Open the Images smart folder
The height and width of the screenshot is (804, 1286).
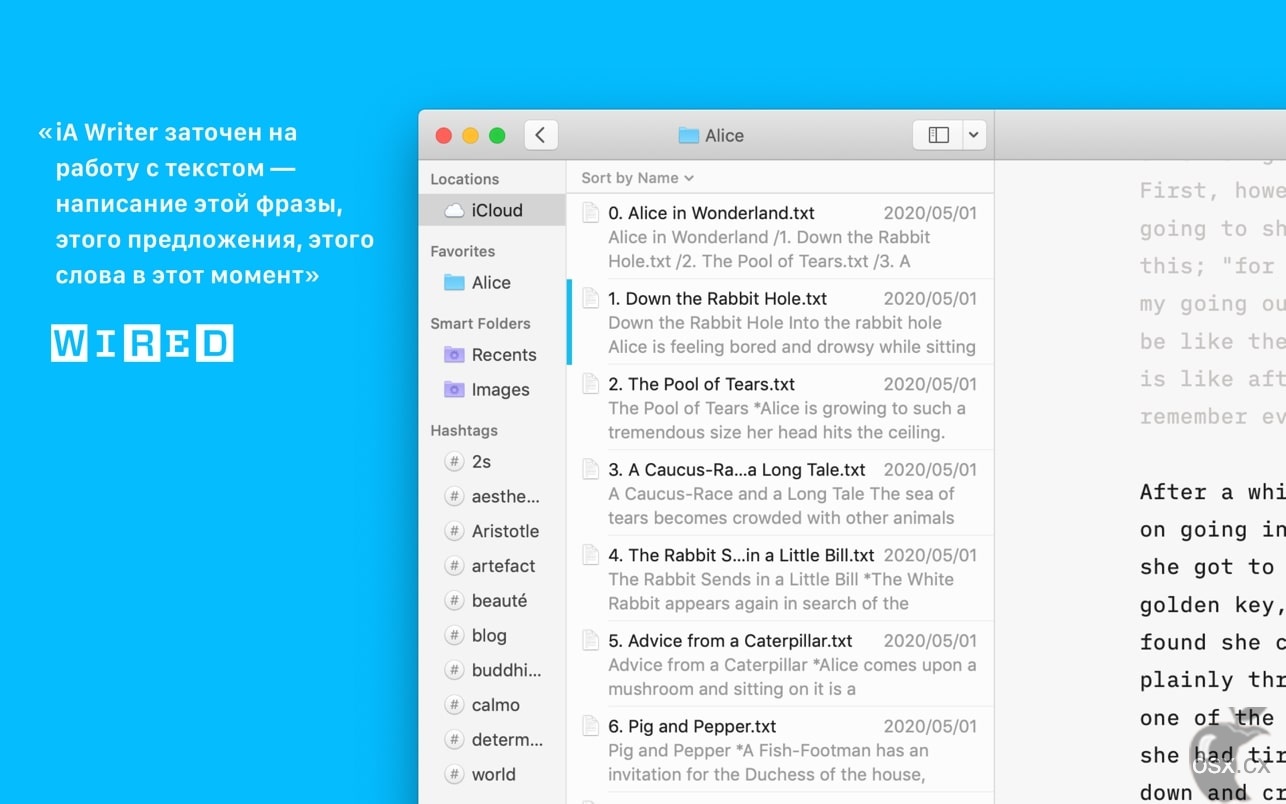[x=492, y=390]
